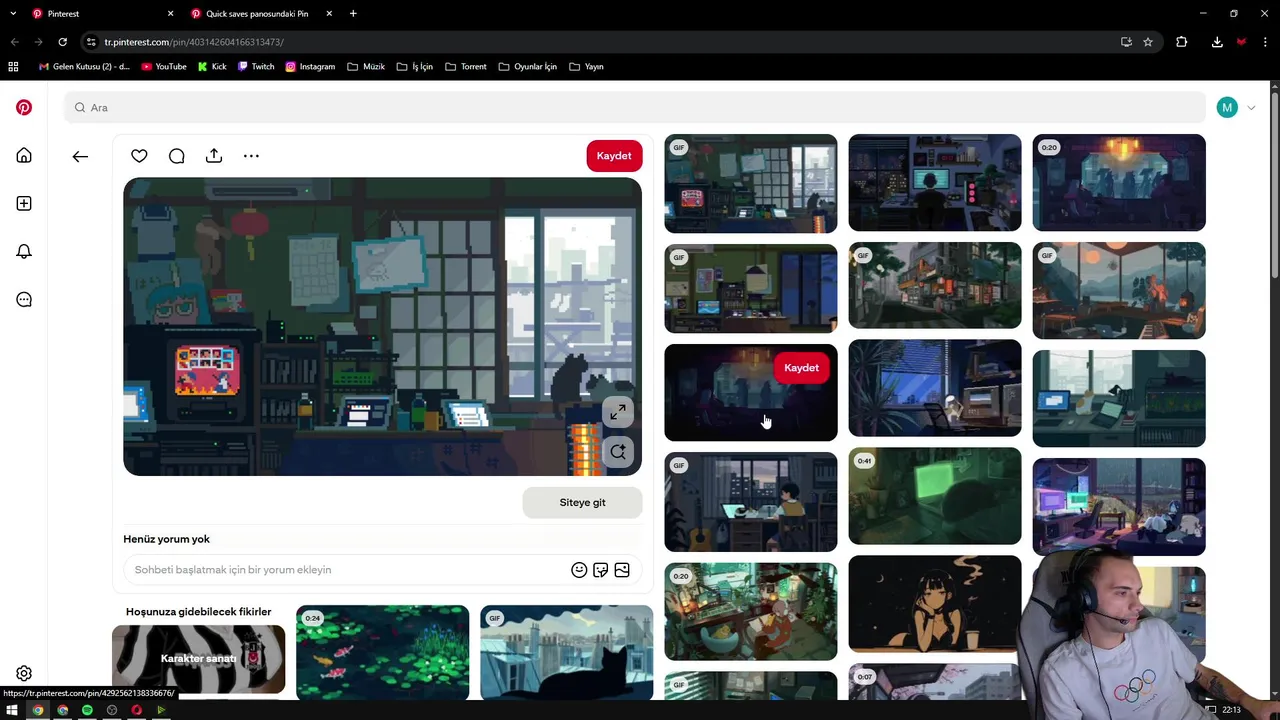Open Pinterest home via the red logo

pyautogui.click(x=24, y=107)
